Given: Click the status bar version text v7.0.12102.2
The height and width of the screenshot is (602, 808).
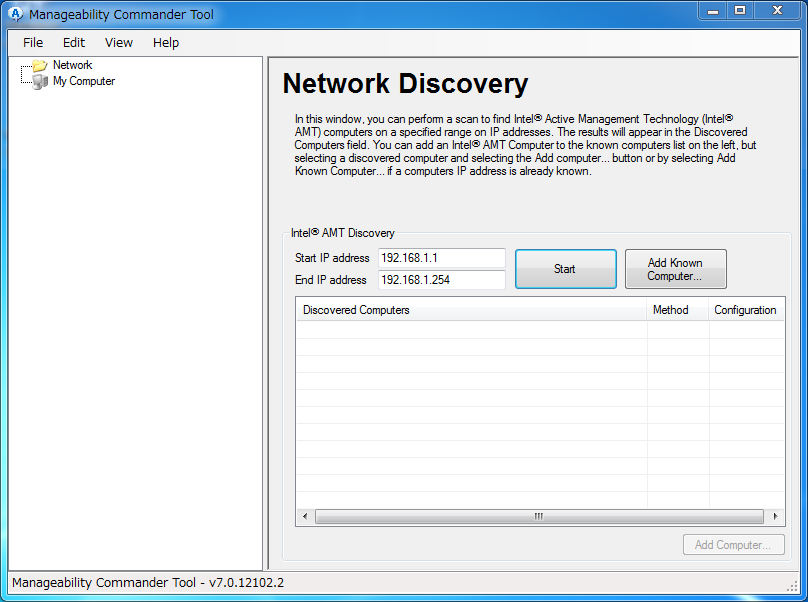Looking at the screenshot, I should [246, 583].
